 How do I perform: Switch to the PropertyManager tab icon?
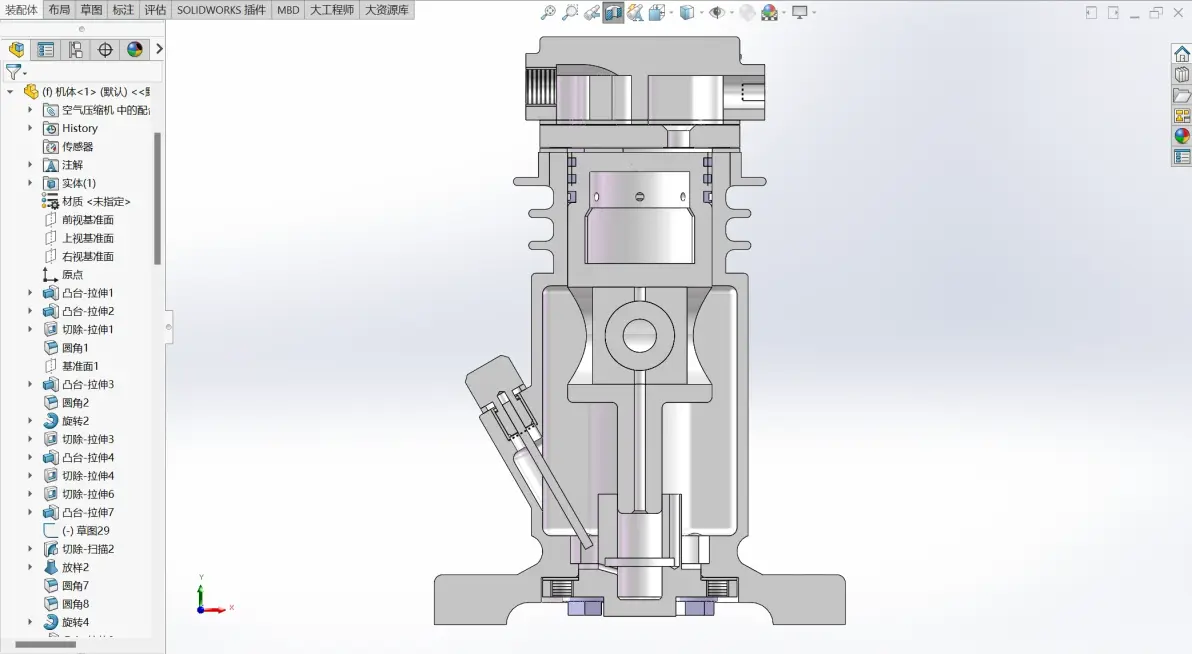click(x=46, y=49)
